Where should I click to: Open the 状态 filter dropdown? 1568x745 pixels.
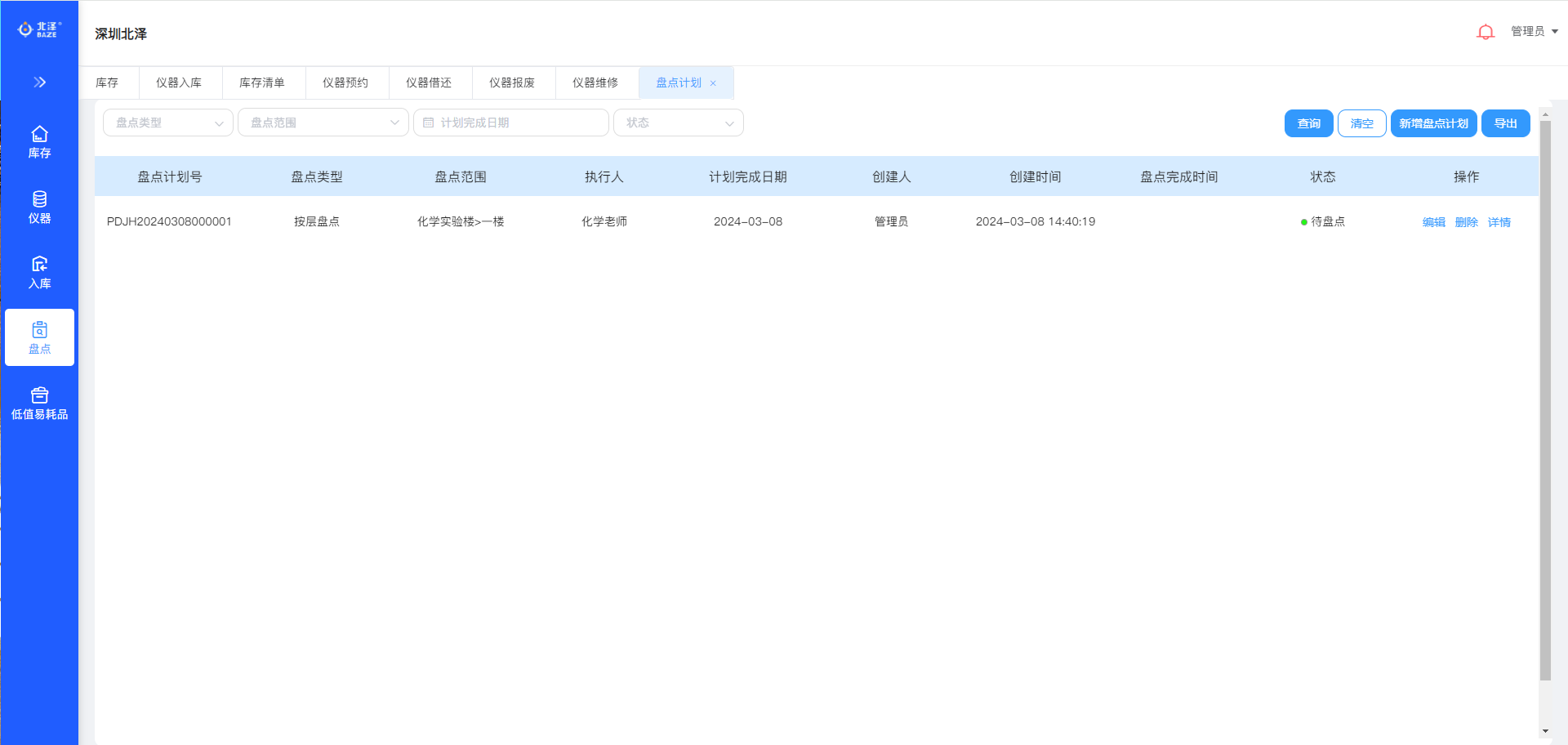[x=678, y=123]
